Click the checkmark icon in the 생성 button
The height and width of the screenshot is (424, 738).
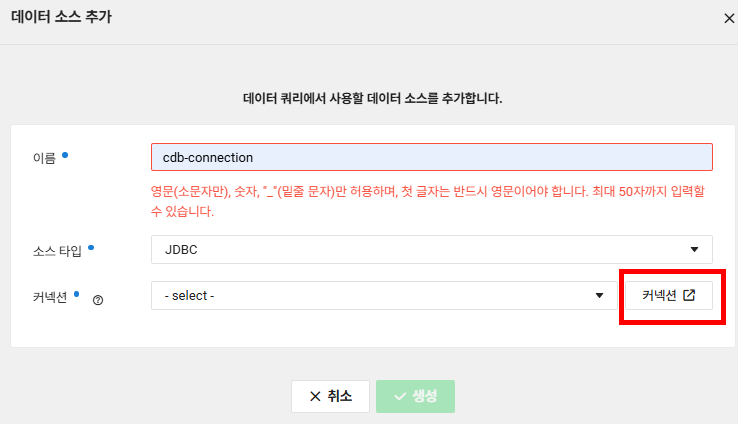400,396
